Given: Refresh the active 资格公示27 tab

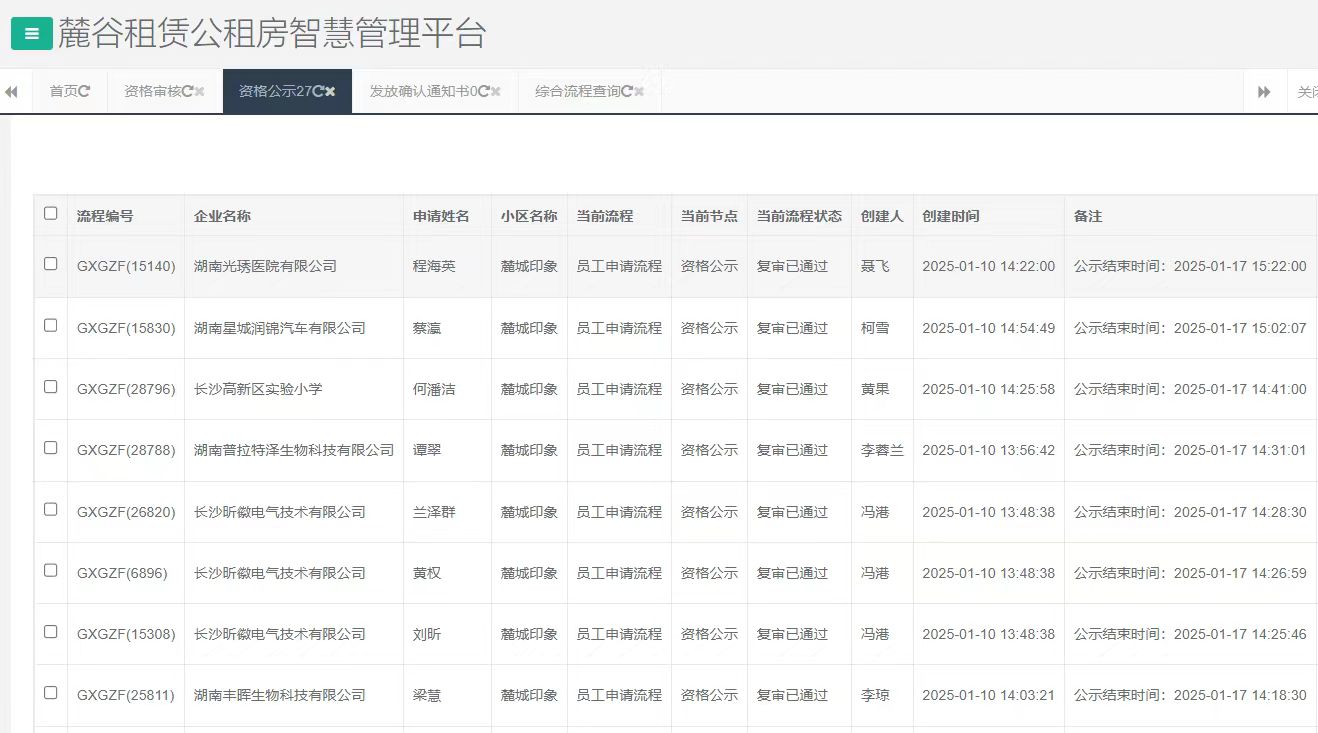Looking at the screenshot, I should (316, 90).
